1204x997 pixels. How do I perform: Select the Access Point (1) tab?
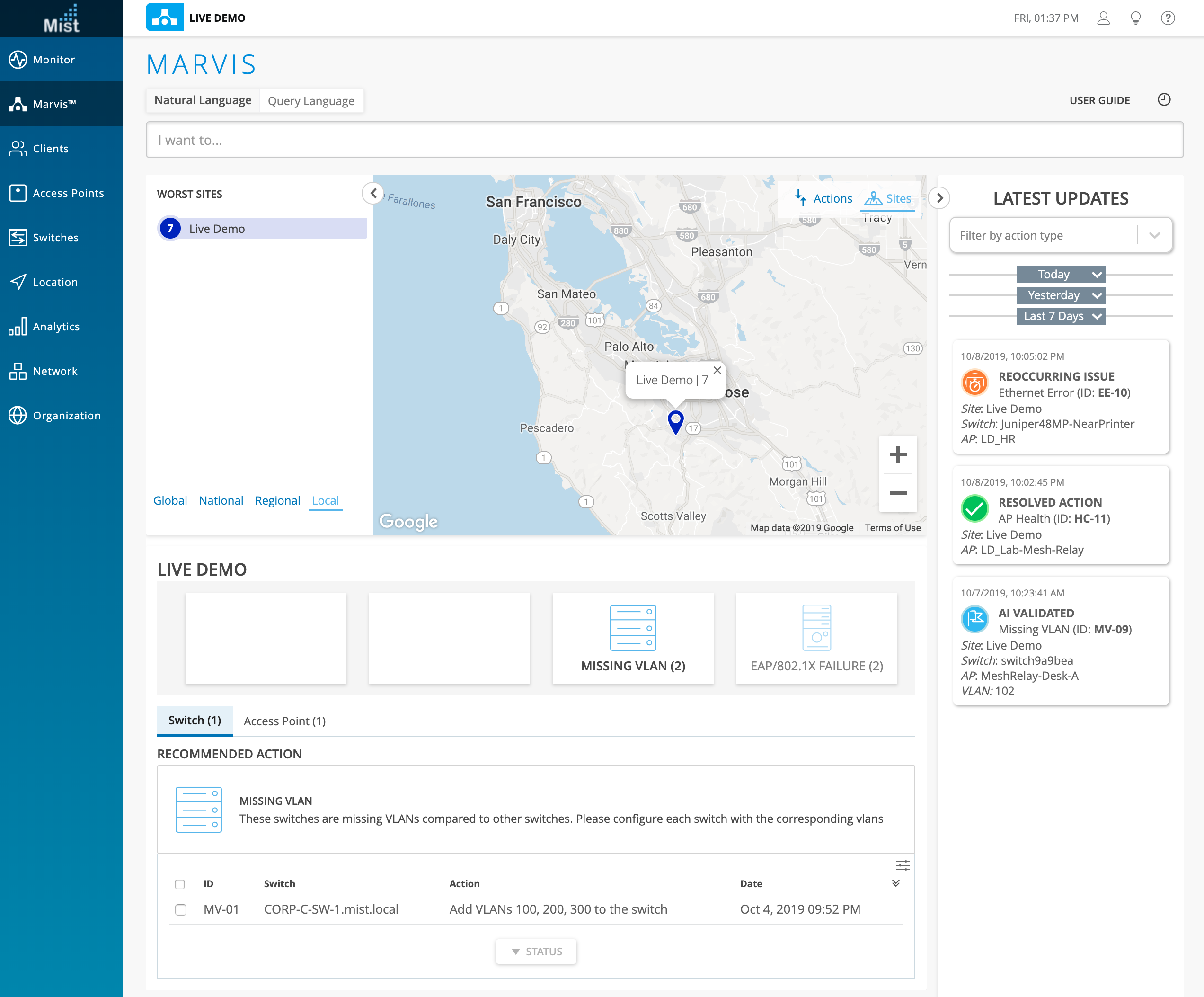[x=284, y=721]
